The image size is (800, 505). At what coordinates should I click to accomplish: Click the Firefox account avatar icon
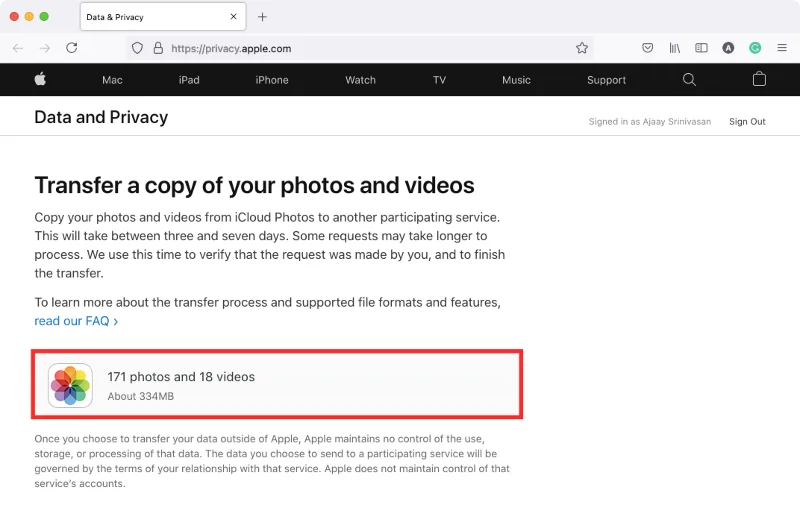(x=728, y=48)
